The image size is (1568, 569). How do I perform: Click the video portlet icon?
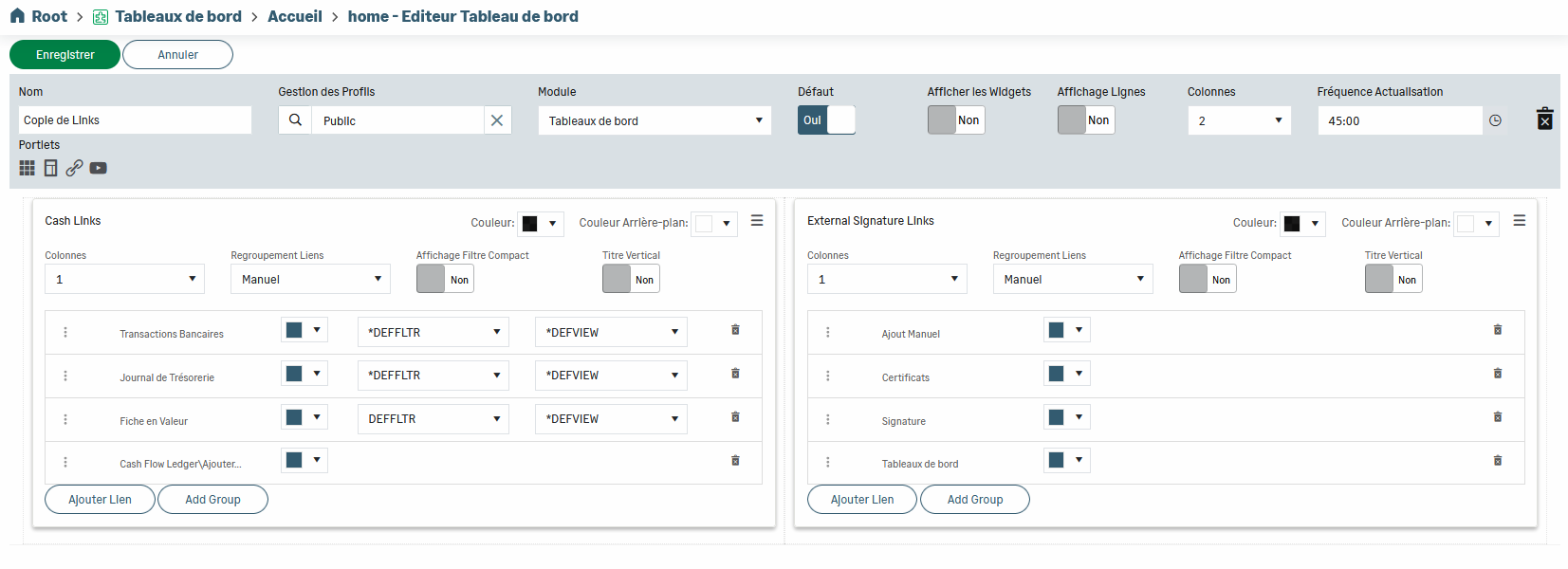coord(98,168)
